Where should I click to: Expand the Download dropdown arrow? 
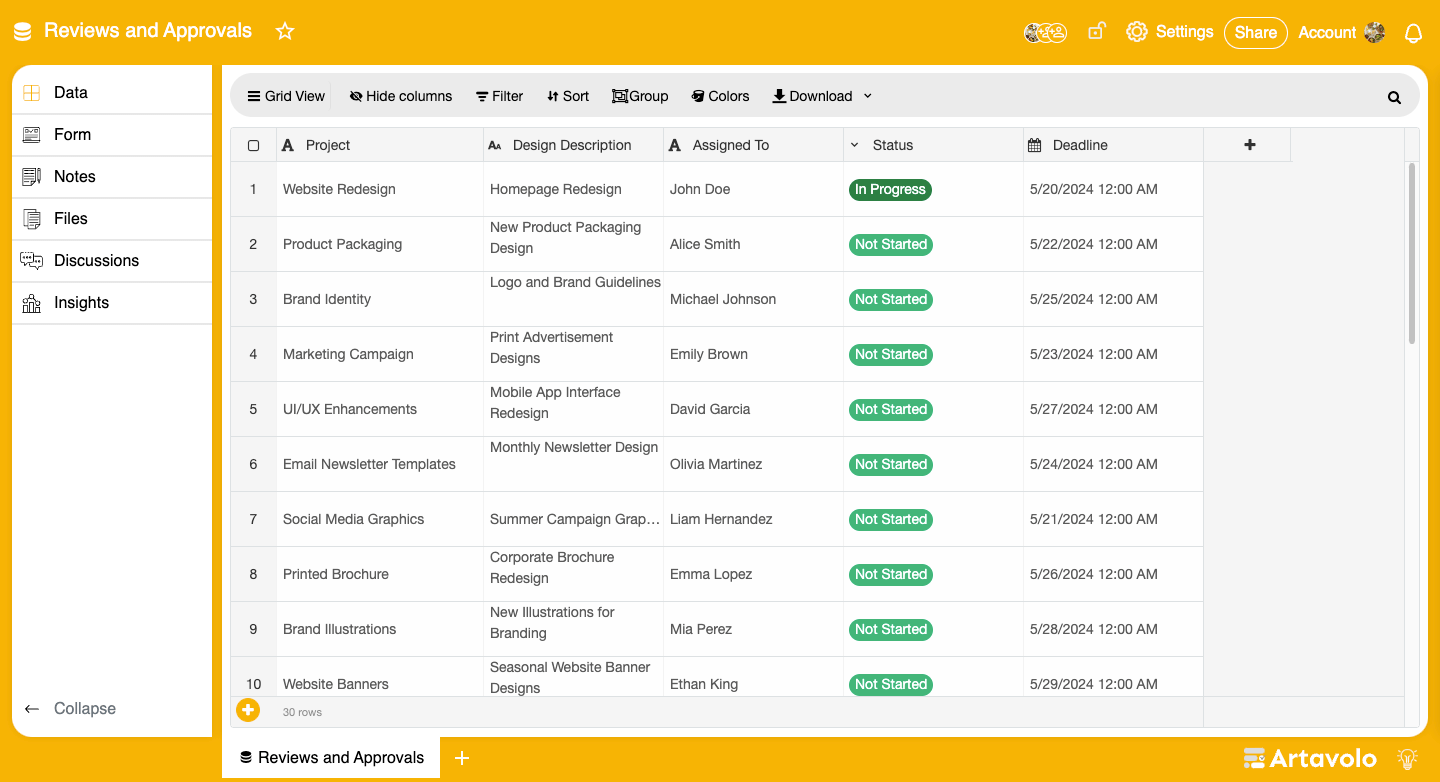pyautogui.click(x=867, y=96)
